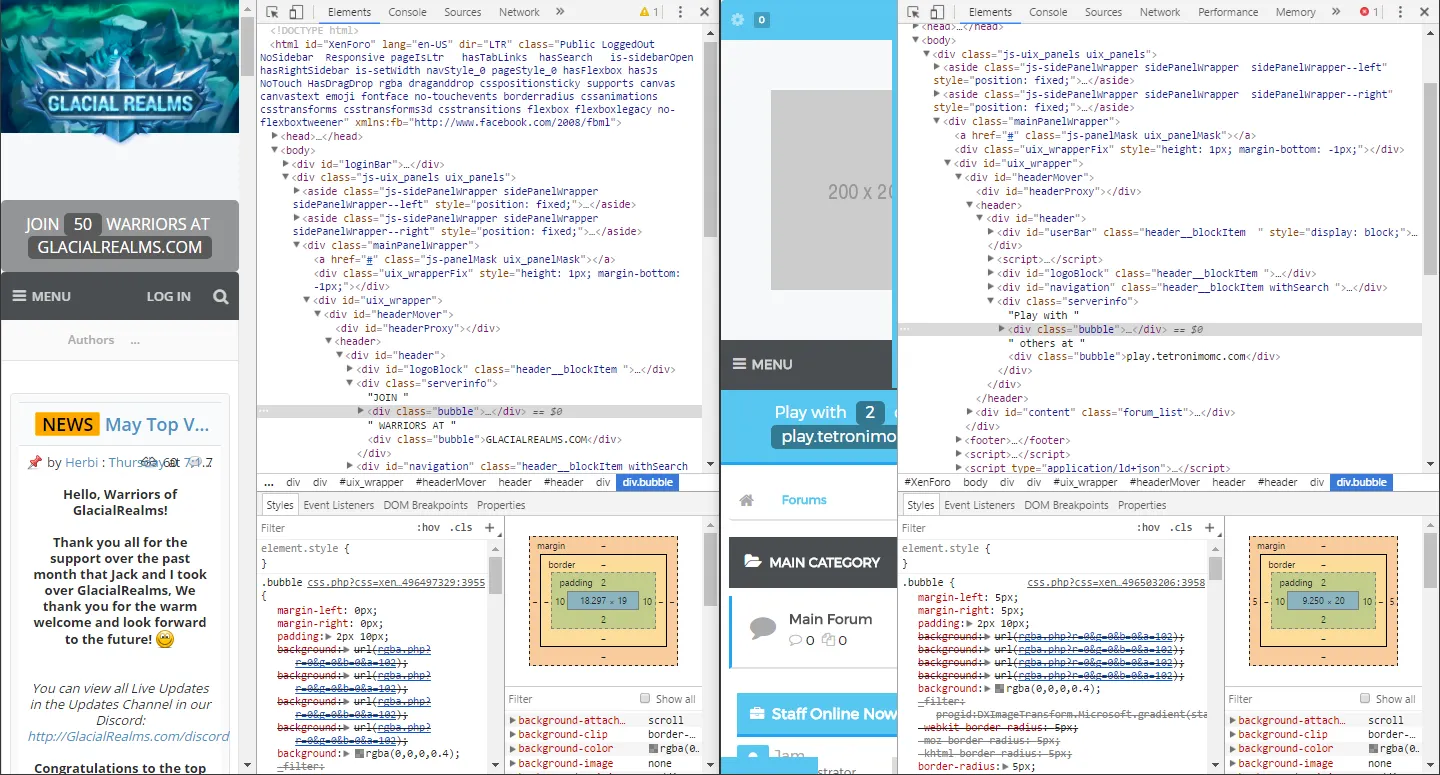Click rgba(0,0,0,0.4) swatch in right Styles rule

1001,689
